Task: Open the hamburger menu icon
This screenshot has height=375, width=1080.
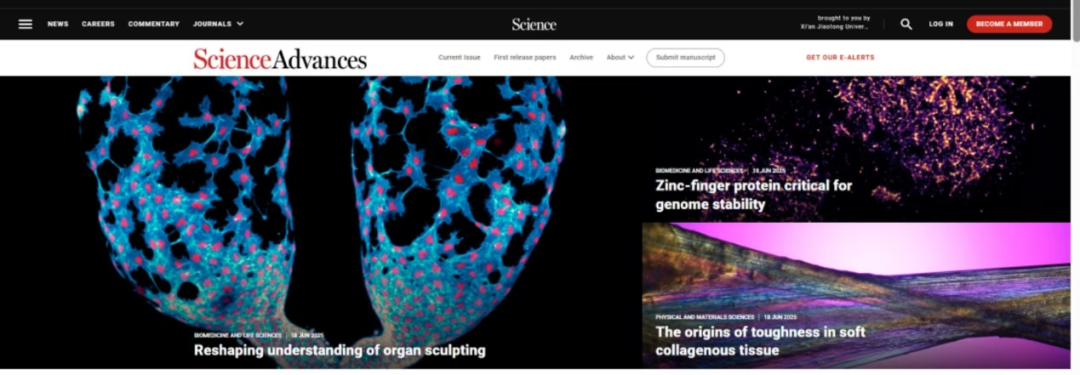Action: 25,24
